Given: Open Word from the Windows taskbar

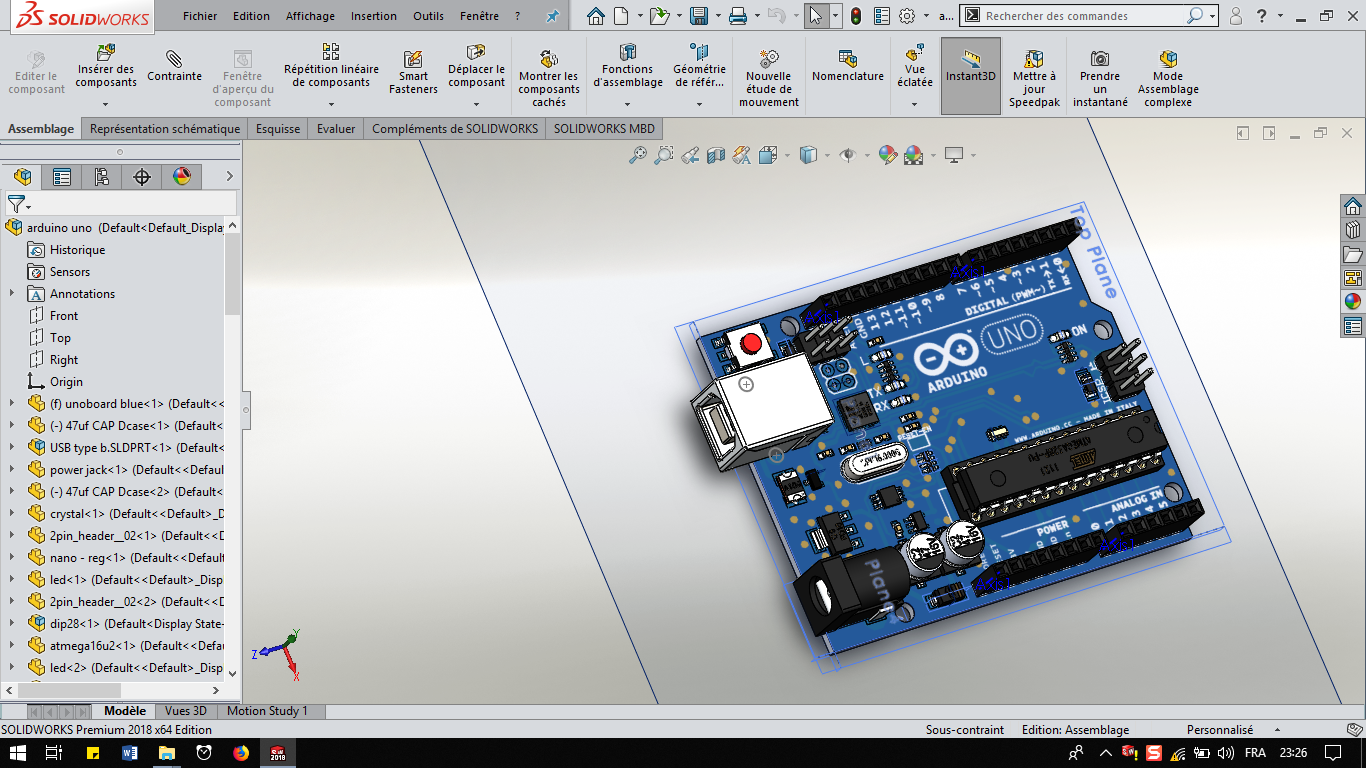Looking at the screenshot, I should tap(129, 753).
